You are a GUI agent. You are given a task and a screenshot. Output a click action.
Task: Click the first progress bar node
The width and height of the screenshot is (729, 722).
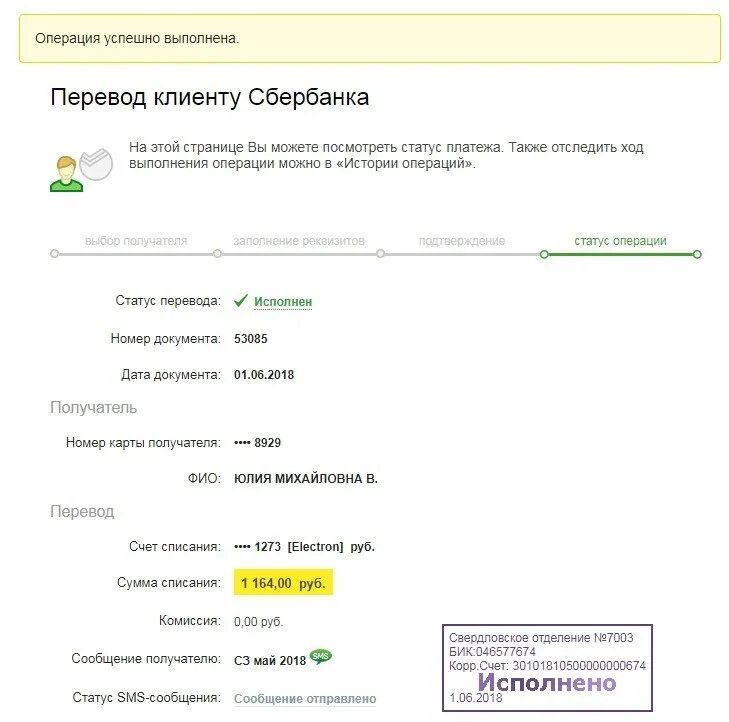pyautogui.click(x=54, y=254)
